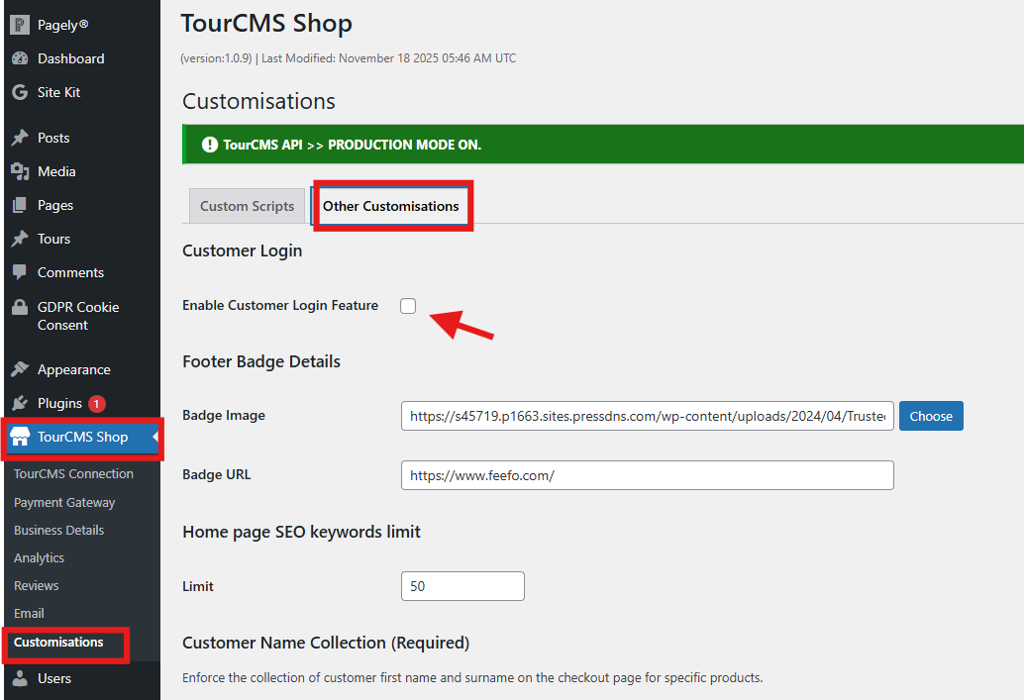
Task: Click into the Badge URL field
Action: point(647,475)
